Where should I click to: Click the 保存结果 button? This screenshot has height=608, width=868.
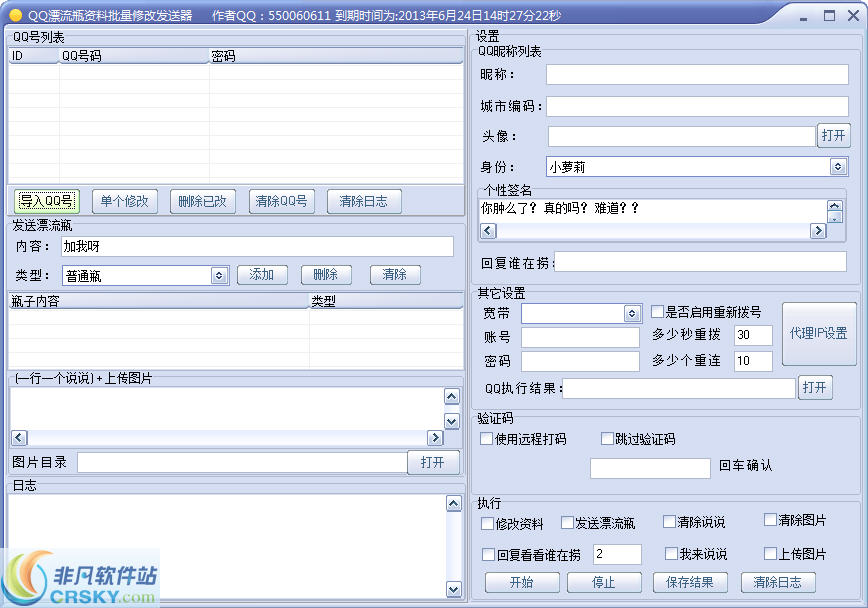point(690,583)
